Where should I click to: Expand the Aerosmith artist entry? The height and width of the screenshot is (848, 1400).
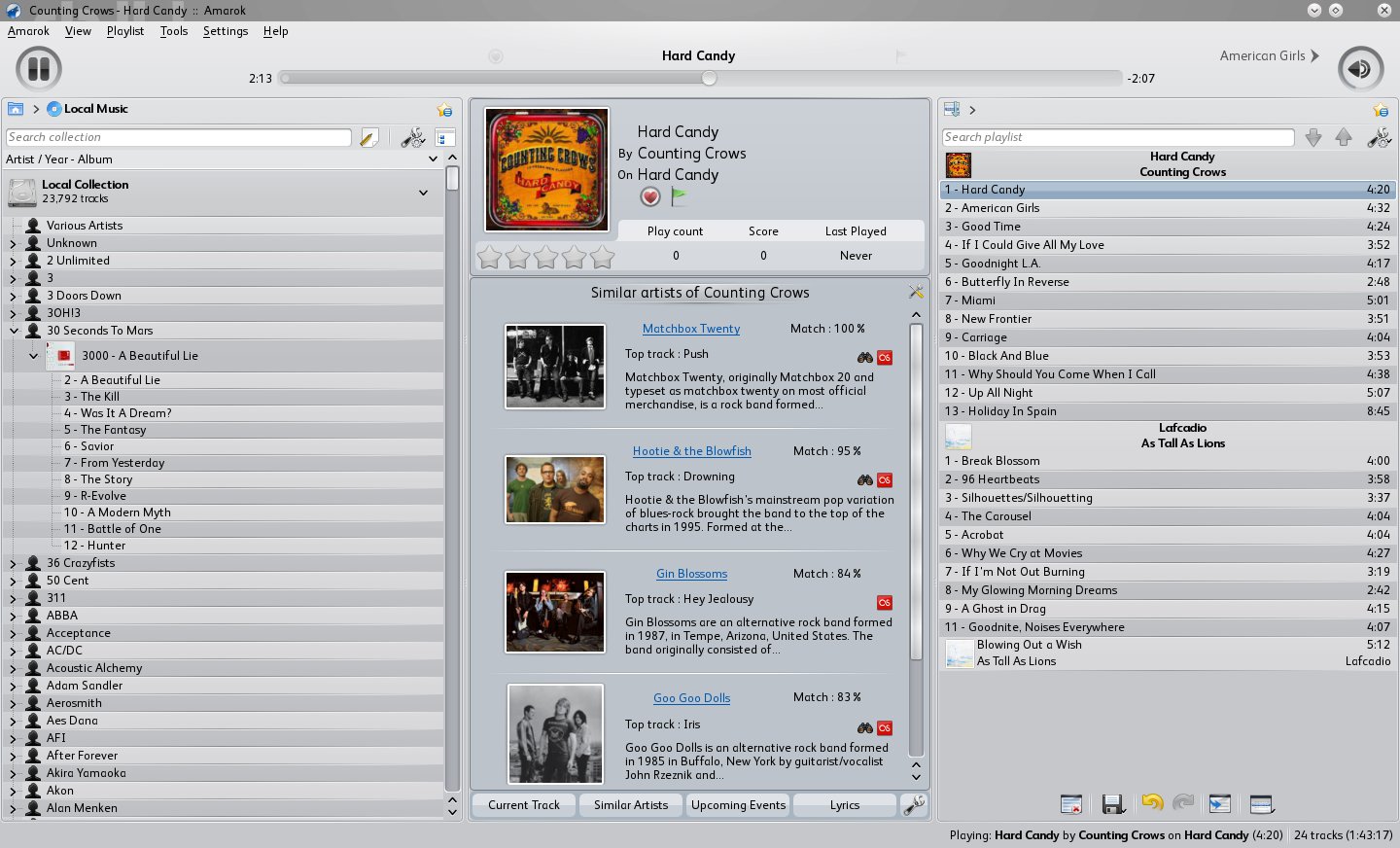coord(13,702)
